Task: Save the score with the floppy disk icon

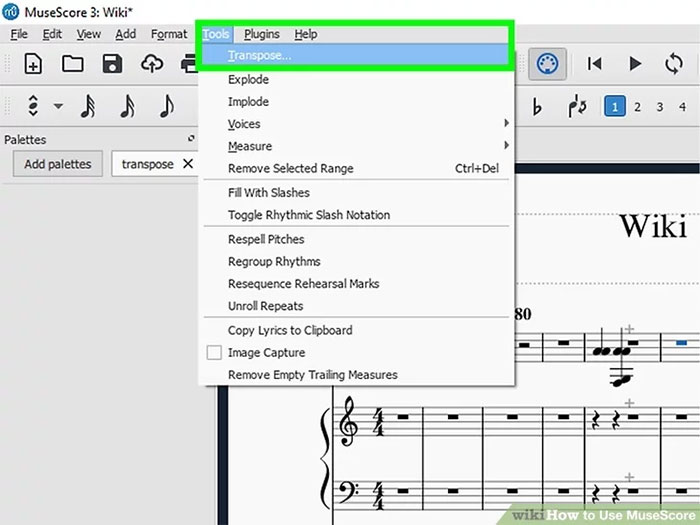Action: 112,64
